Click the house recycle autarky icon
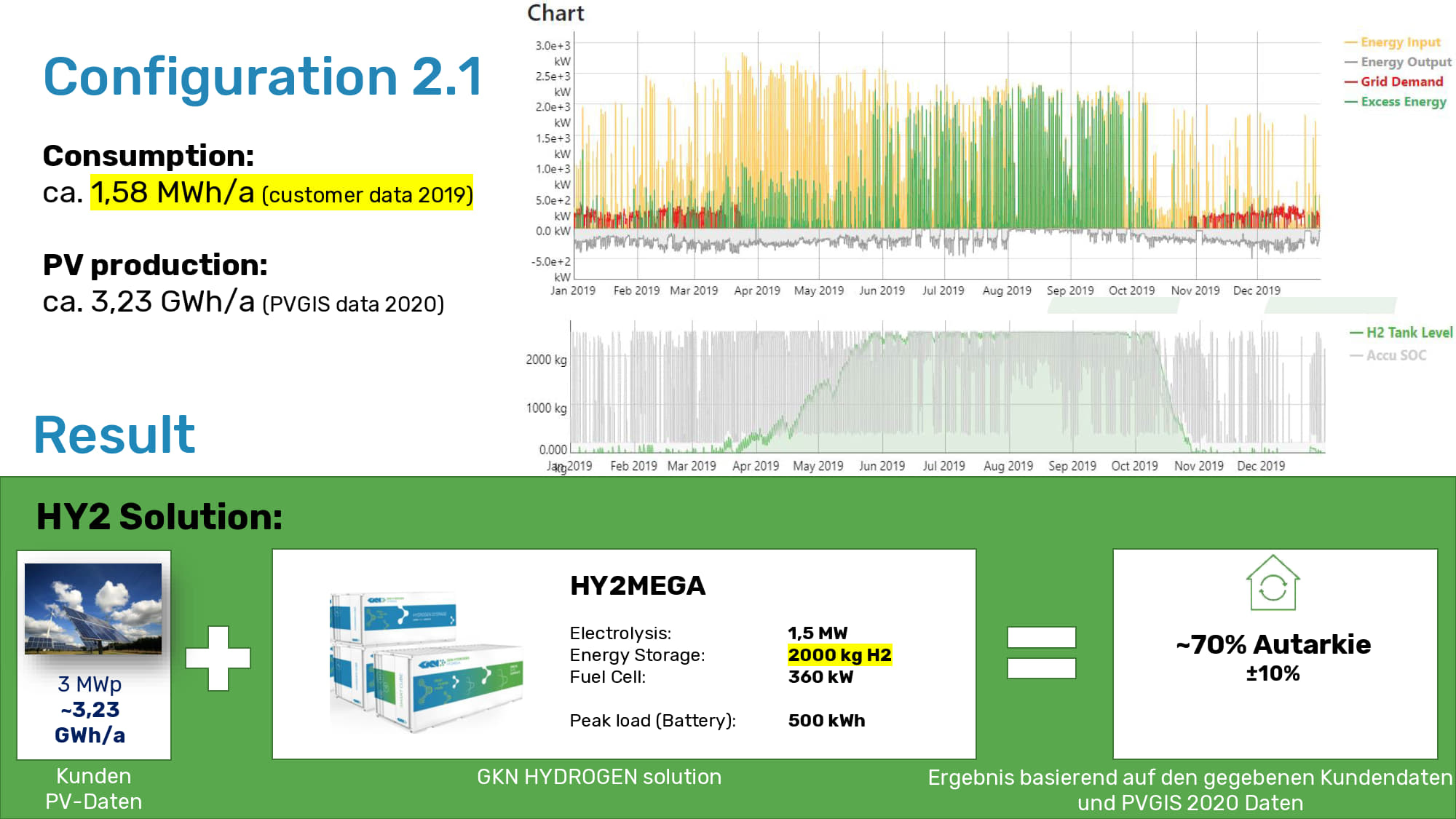Screen dimensions: 1456x819 click(x=1273, y=582)
